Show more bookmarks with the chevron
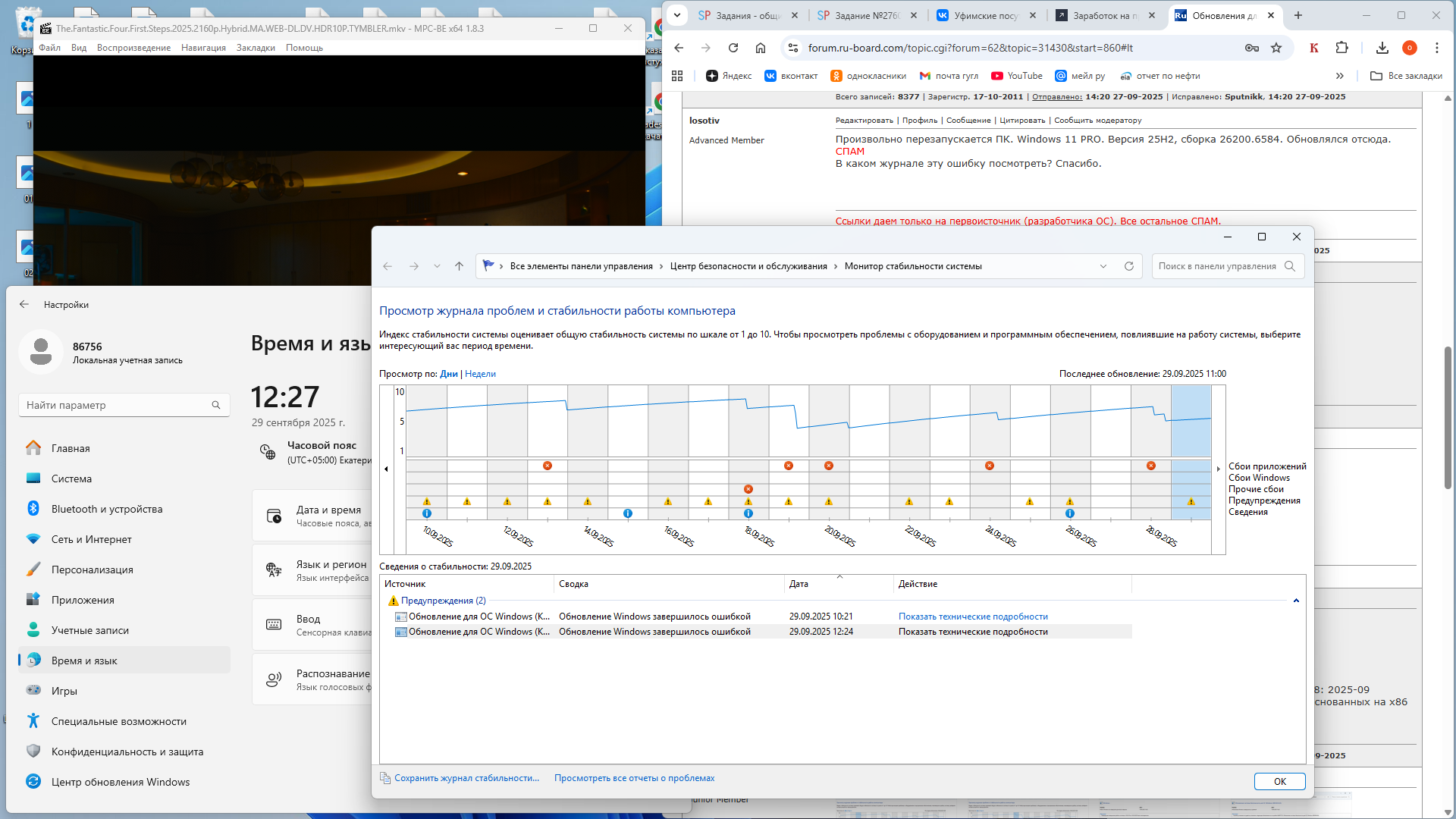This screenshot has height=819, width=1456. 1339,76
